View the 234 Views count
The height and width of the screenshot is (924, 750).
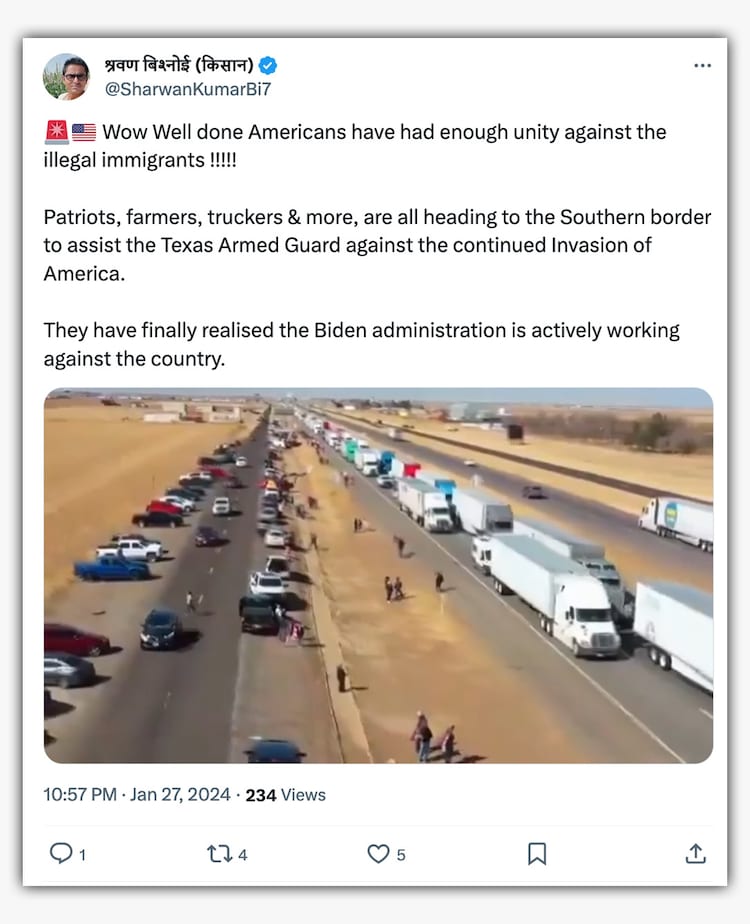click(x=285, y=795)
